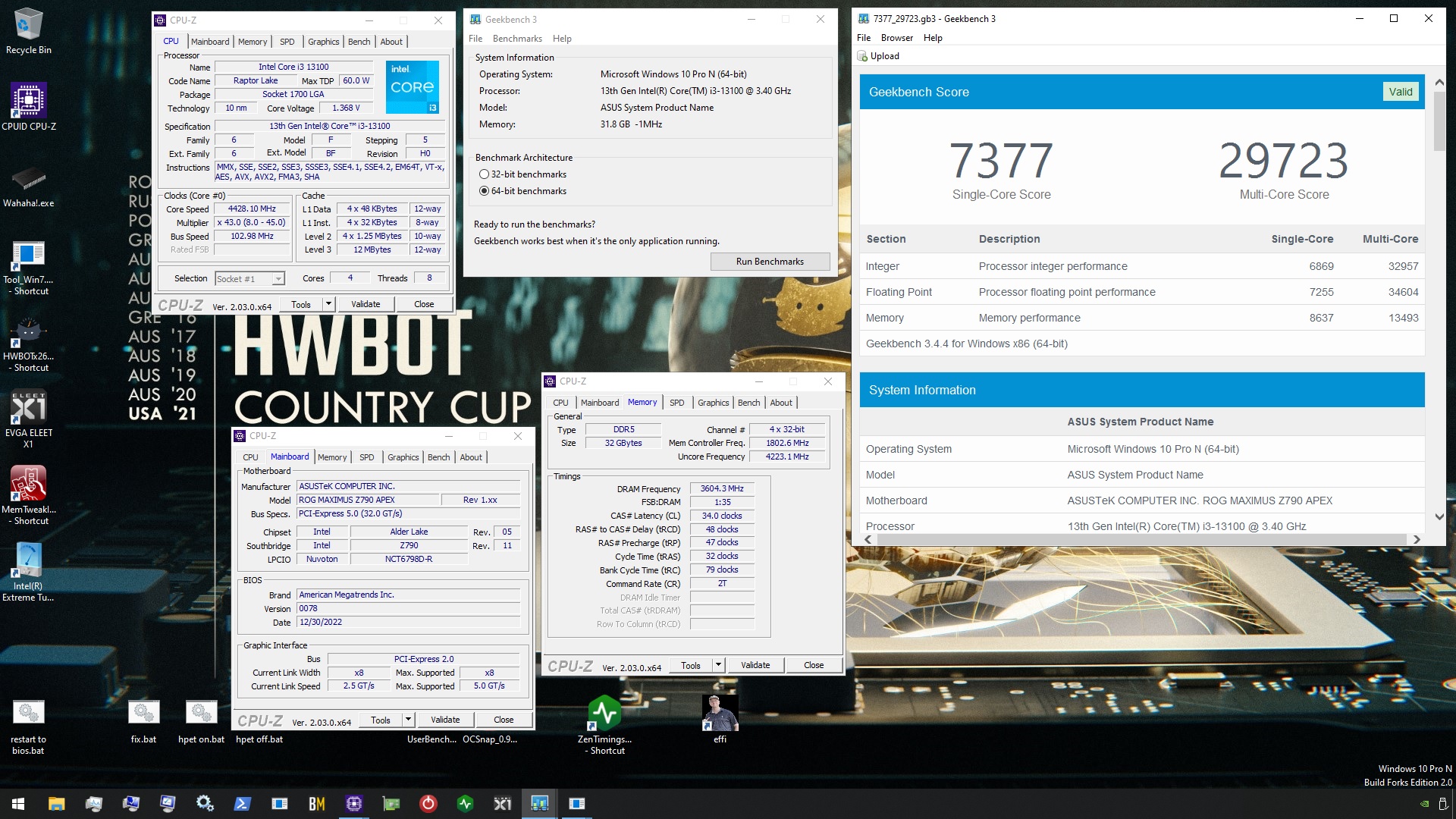The height and width of the screenshot is (819, 1456).
Task: Click Close button in Memory CPU-Z window
Action: pyautogui.click(x=814, y=665)
